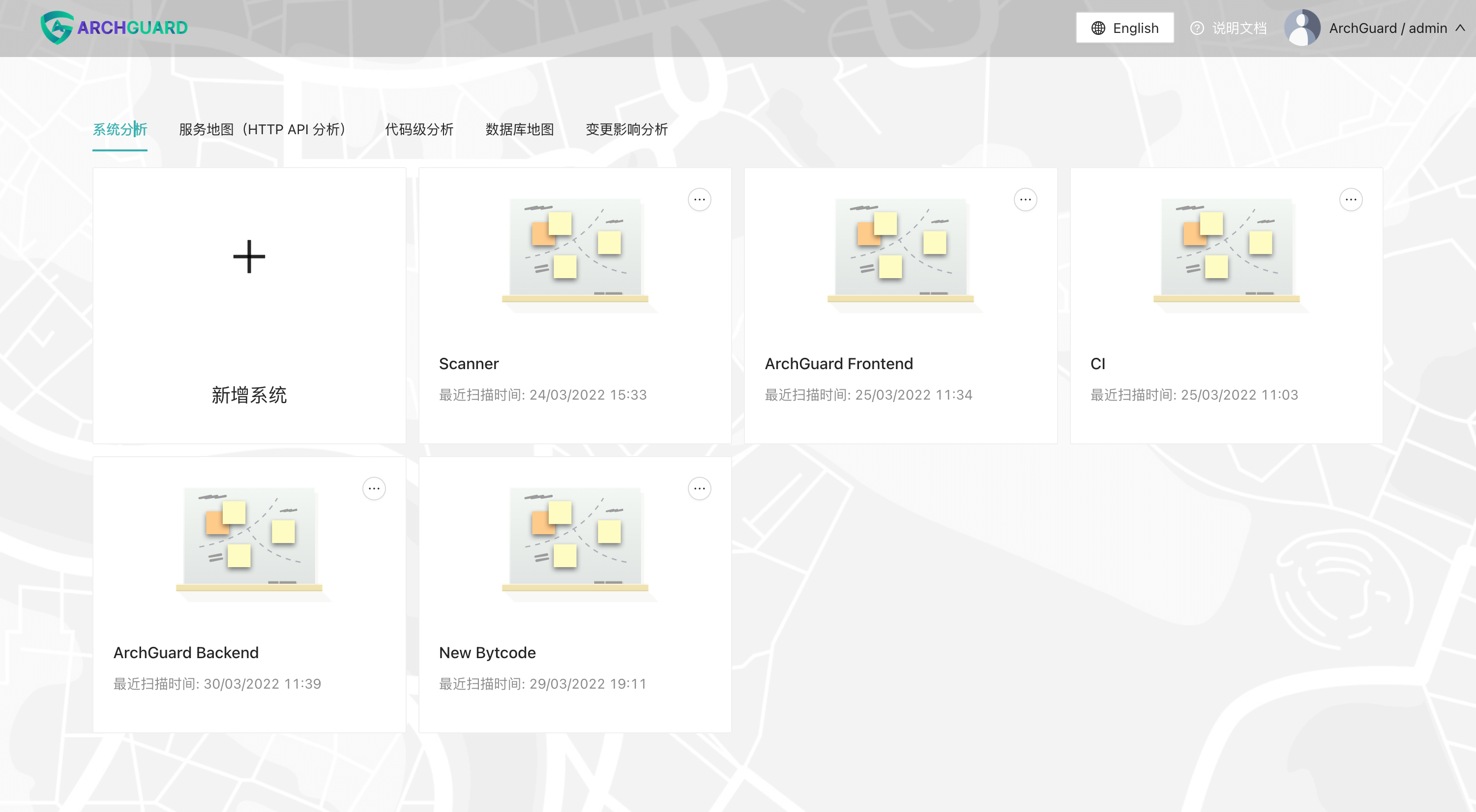Click the 说明文档 documentation link
The image size is (1476, 812).
pyautogui.click(x=1239, y=28)
